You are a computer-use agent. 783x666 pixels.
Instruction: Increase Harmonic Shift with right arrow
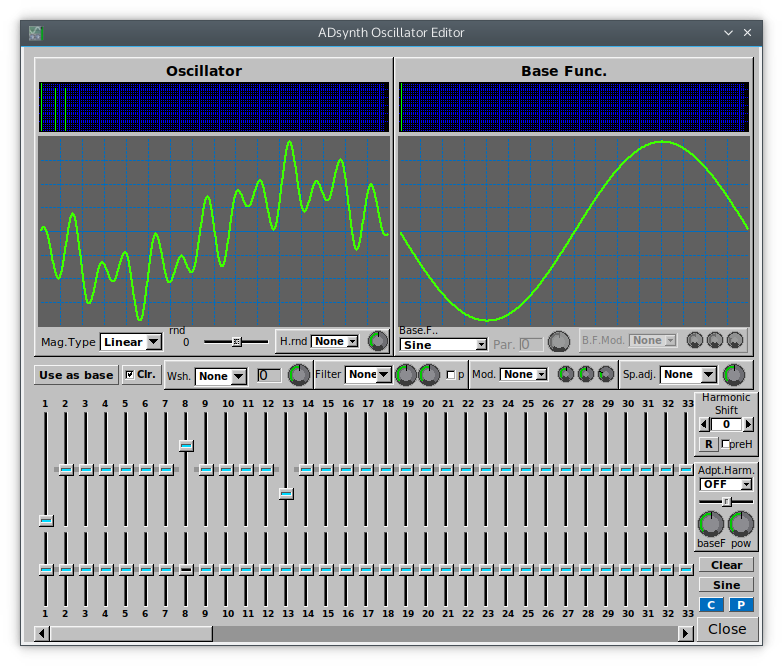748,424
